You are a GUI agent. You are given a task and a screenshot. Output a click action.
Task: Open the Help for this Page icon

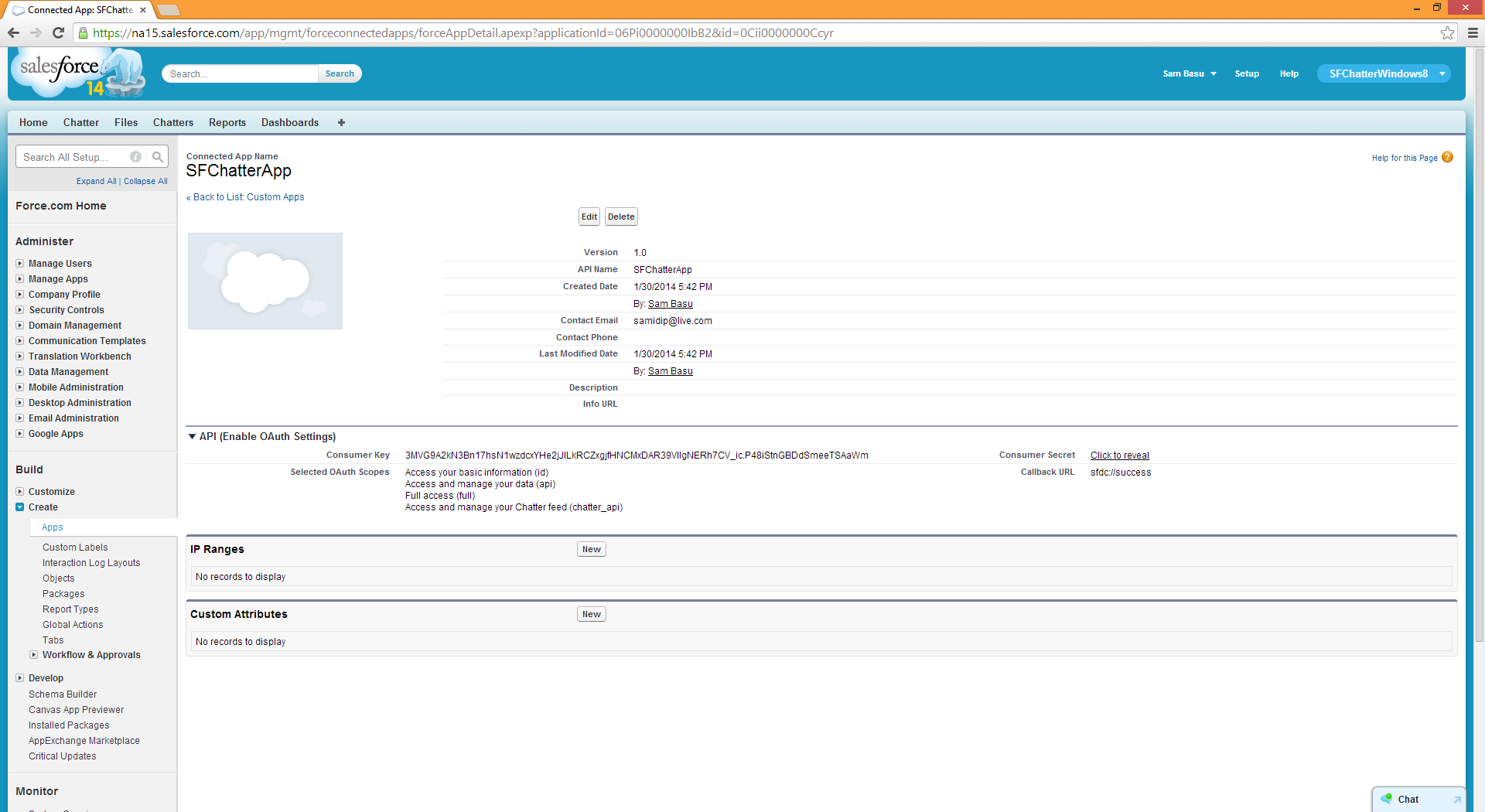click(1448, 157)
